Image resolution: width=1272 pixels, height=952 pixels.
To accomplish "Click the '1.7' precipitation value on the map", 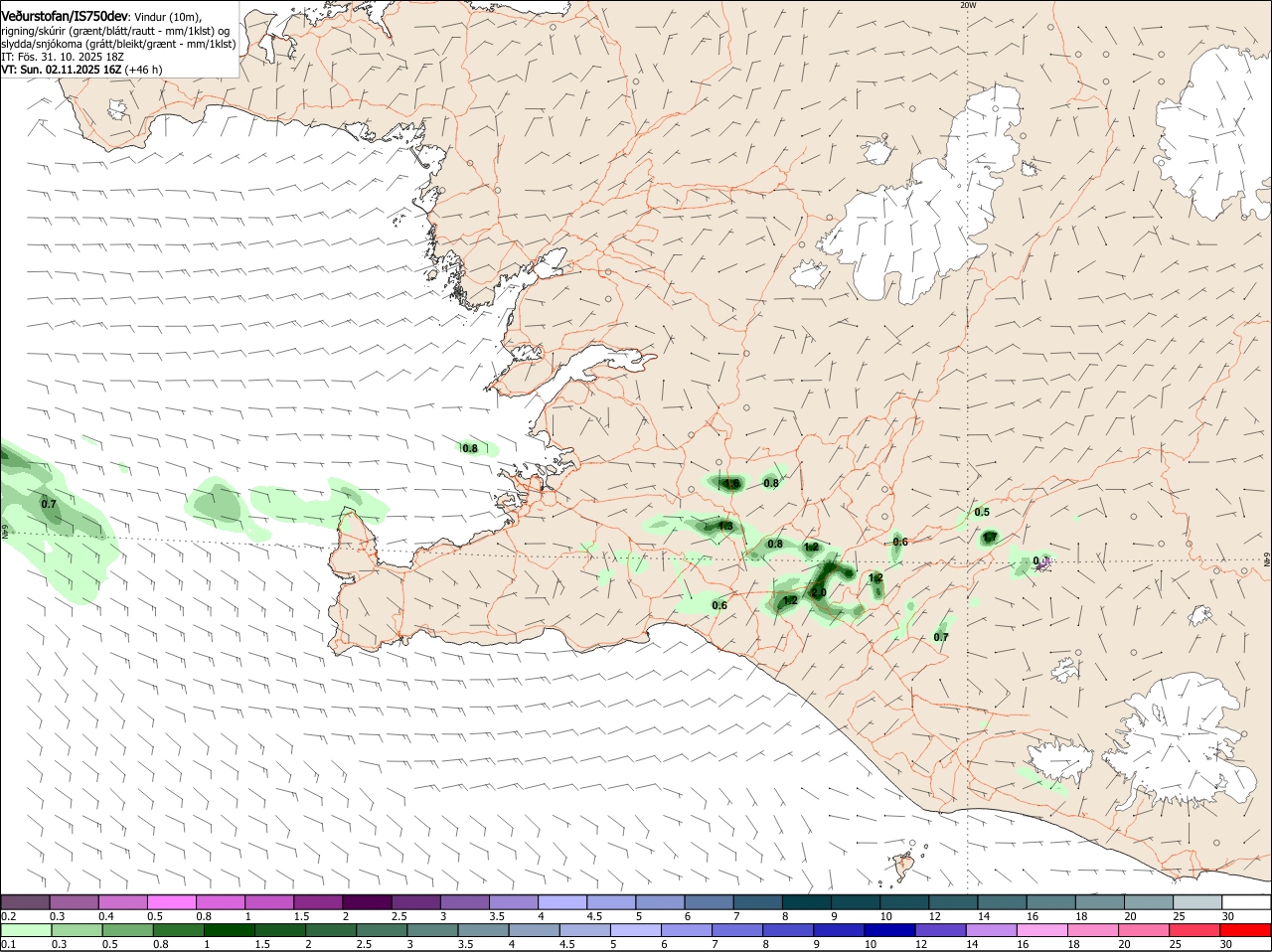I will (990, 538).
